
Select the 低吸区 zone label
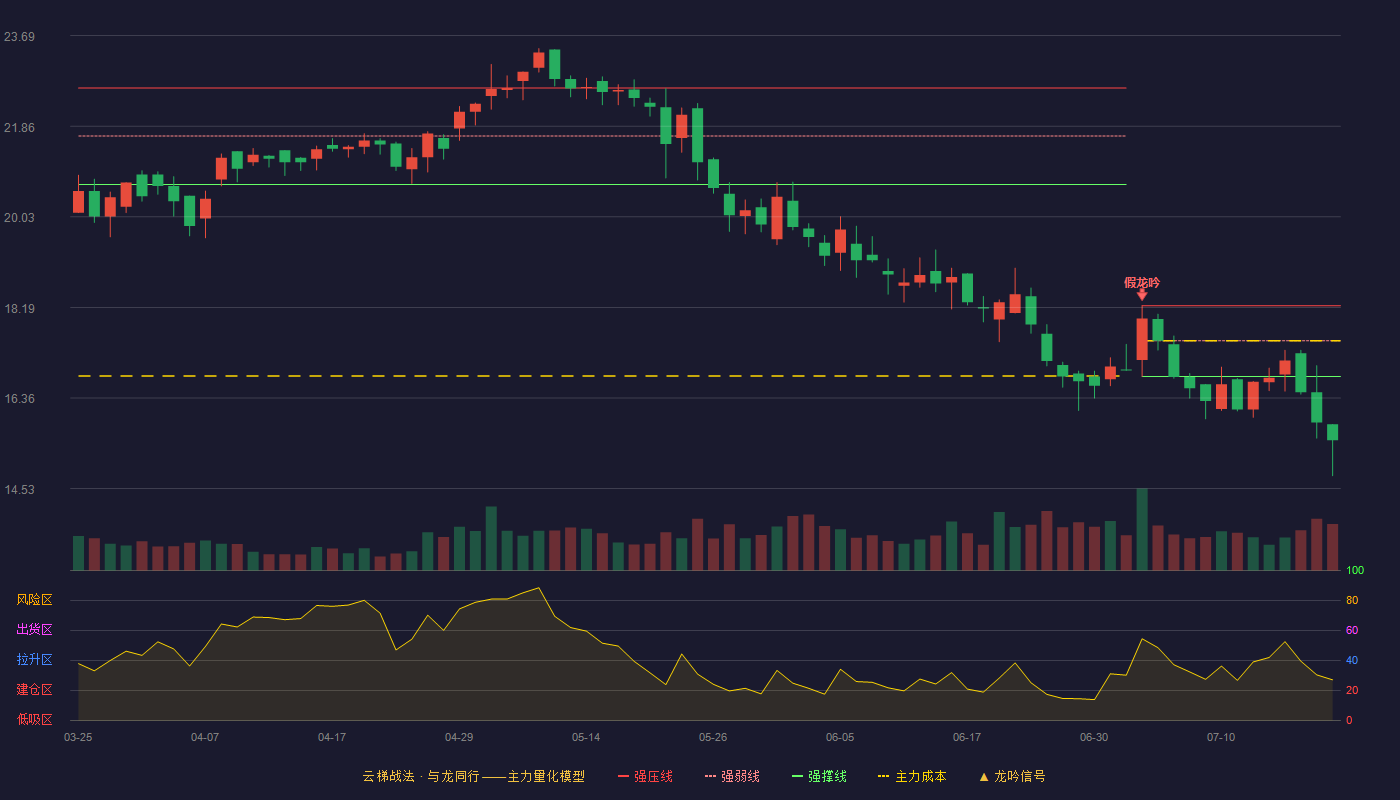(x=34, y=719)
